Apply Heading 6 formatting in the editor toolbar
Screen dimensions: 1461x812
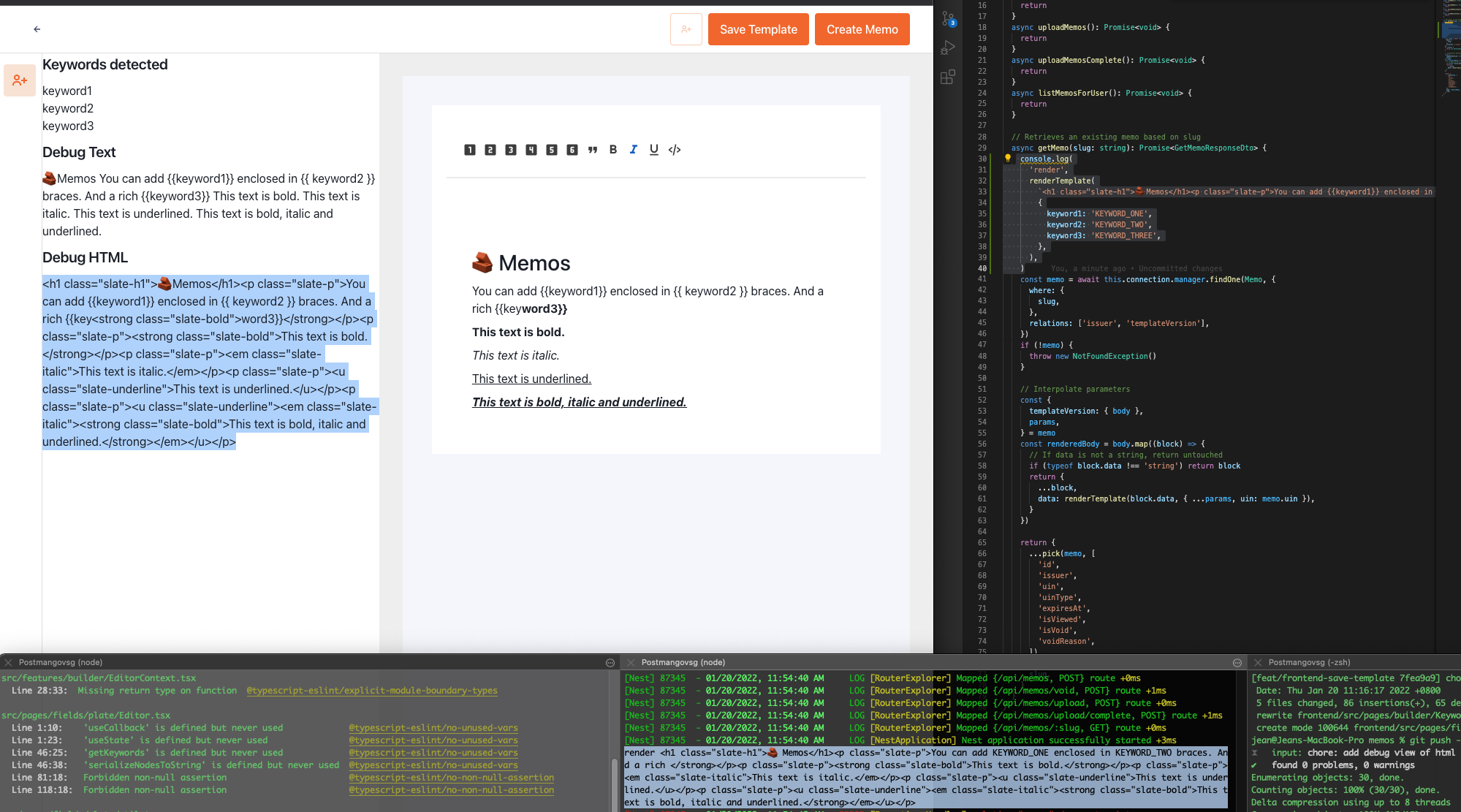pos(572,149)
